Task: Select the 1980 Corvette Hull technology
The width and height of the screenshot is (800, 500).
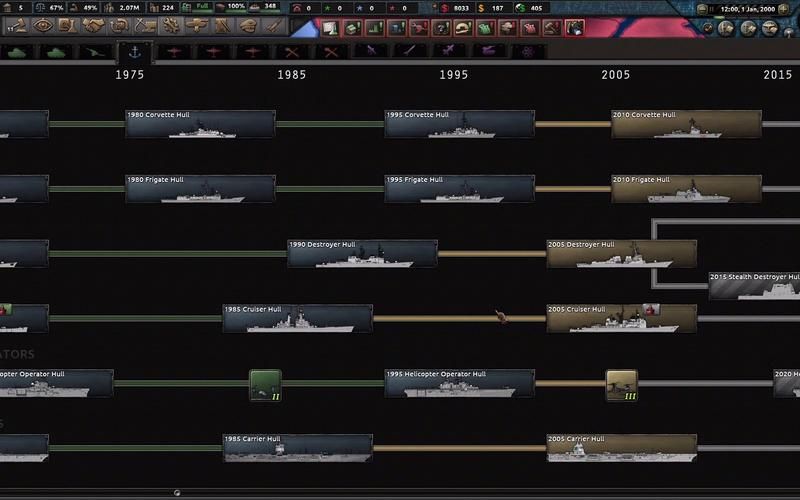Action: 201,124
